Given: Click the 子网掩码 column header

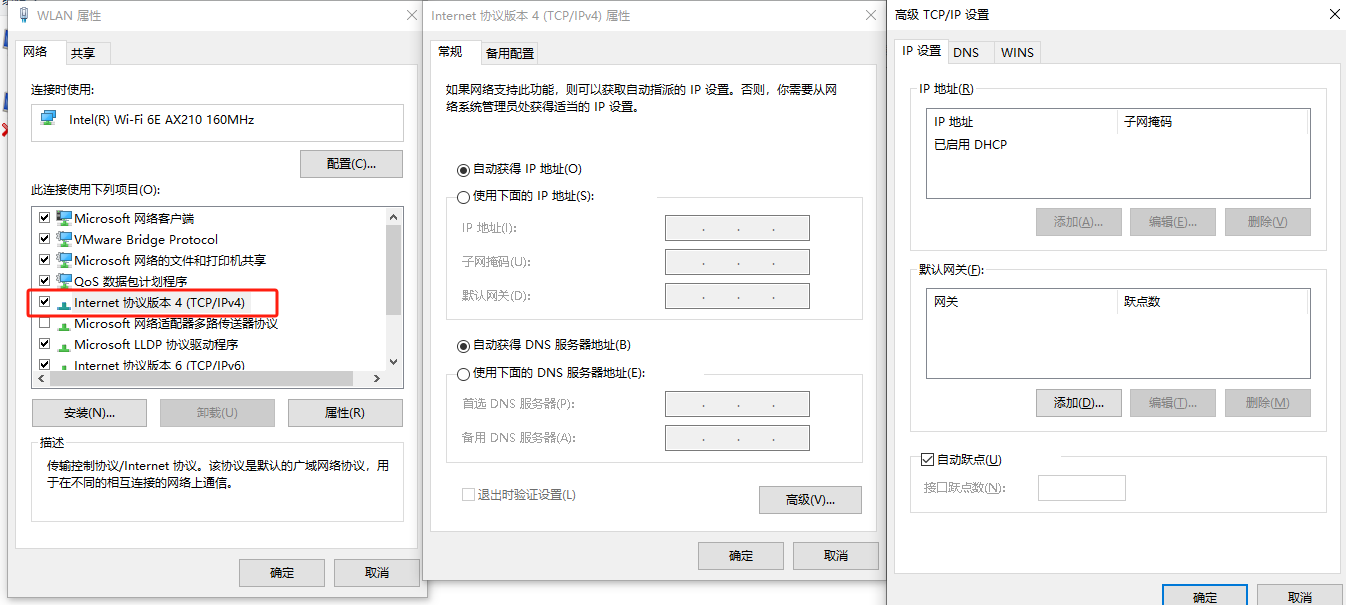Looking at the screenshot, I should (1213, 121).
